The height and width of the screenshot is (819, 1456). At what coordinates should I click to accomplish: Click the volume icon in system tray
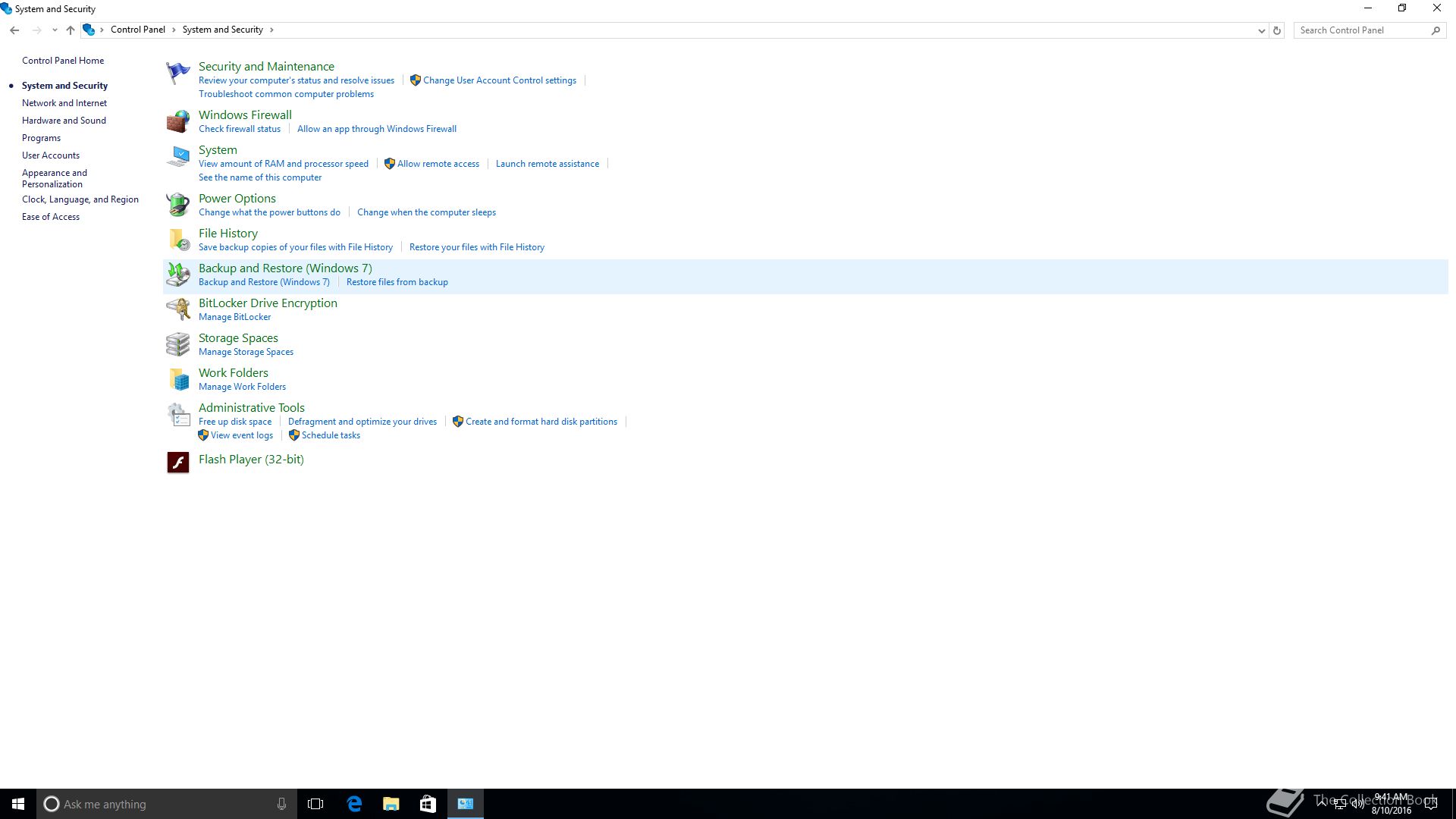coord(1357,804)
